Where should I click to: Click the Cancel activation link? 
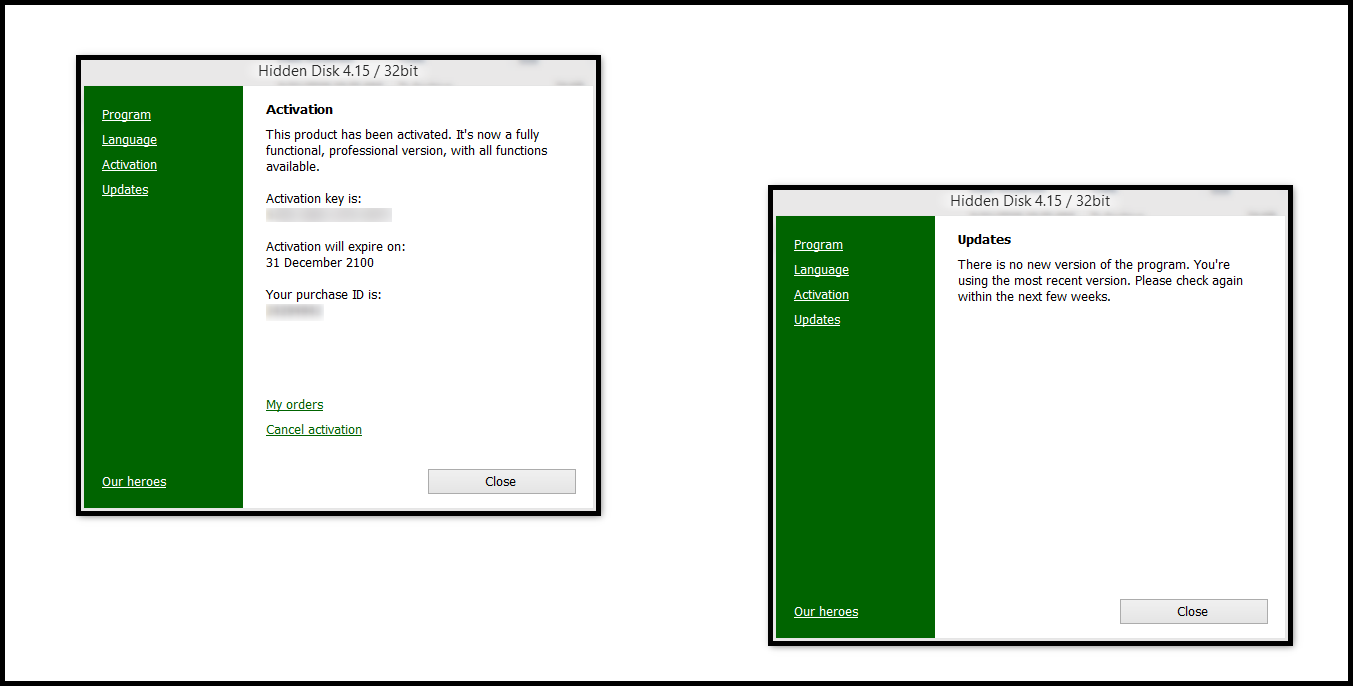[x=314, y=430]
